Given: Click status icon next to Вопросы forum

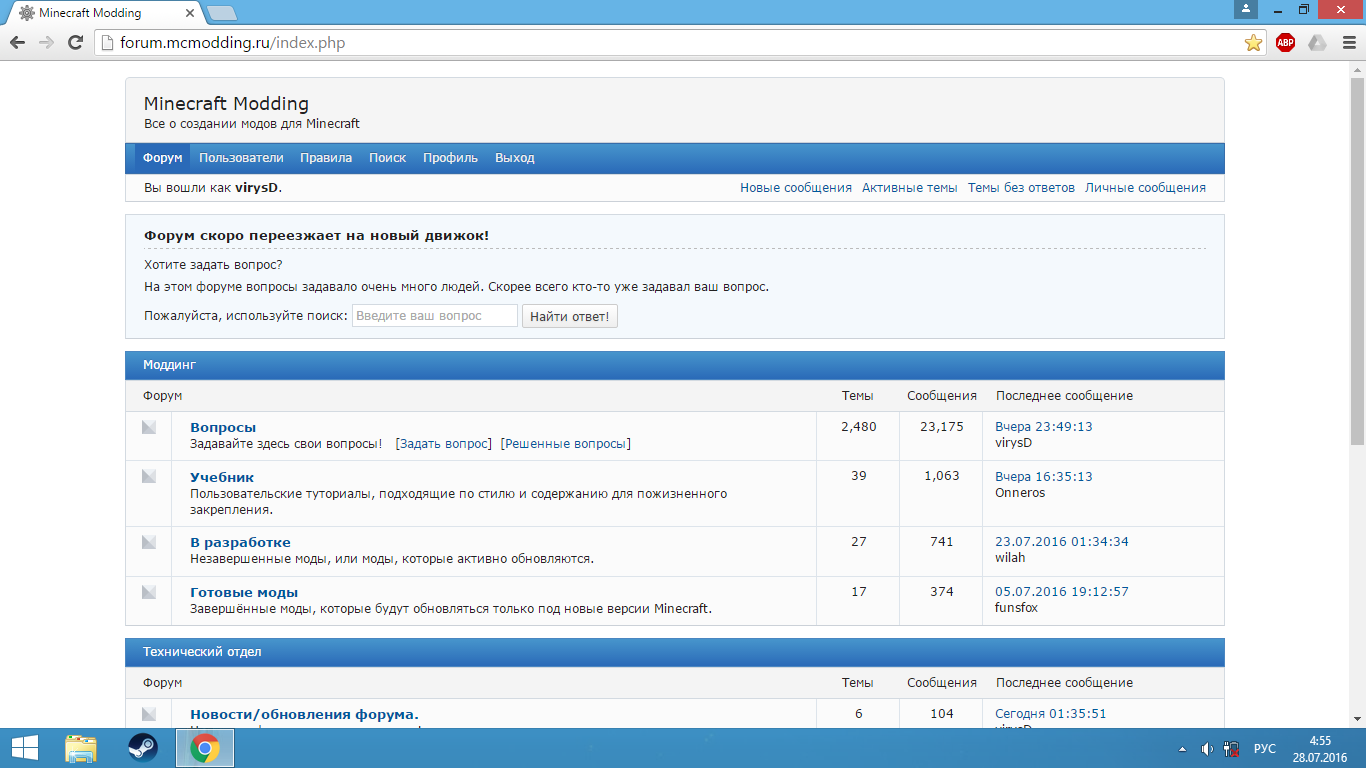Looking at the screenshot, I should click(x=149, y=427).
